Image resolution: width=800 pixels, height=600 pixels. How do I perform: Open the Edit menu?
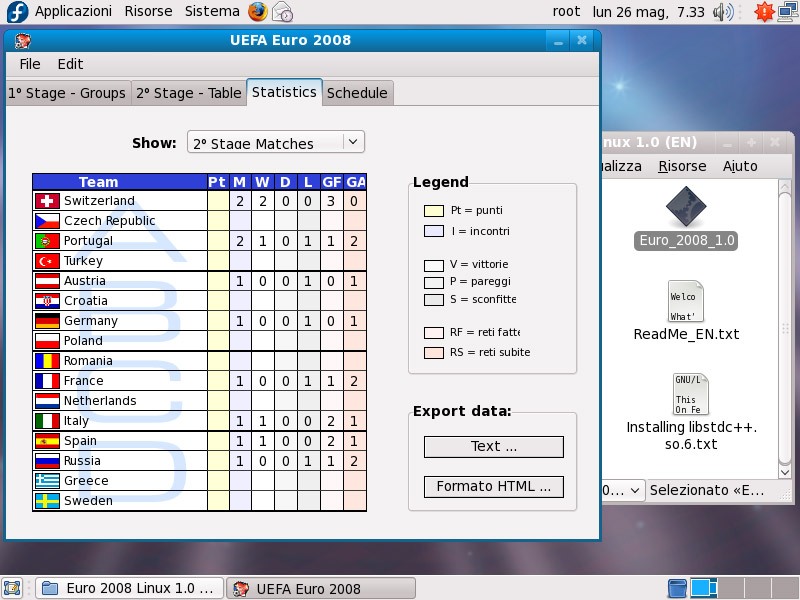[70, 64]
